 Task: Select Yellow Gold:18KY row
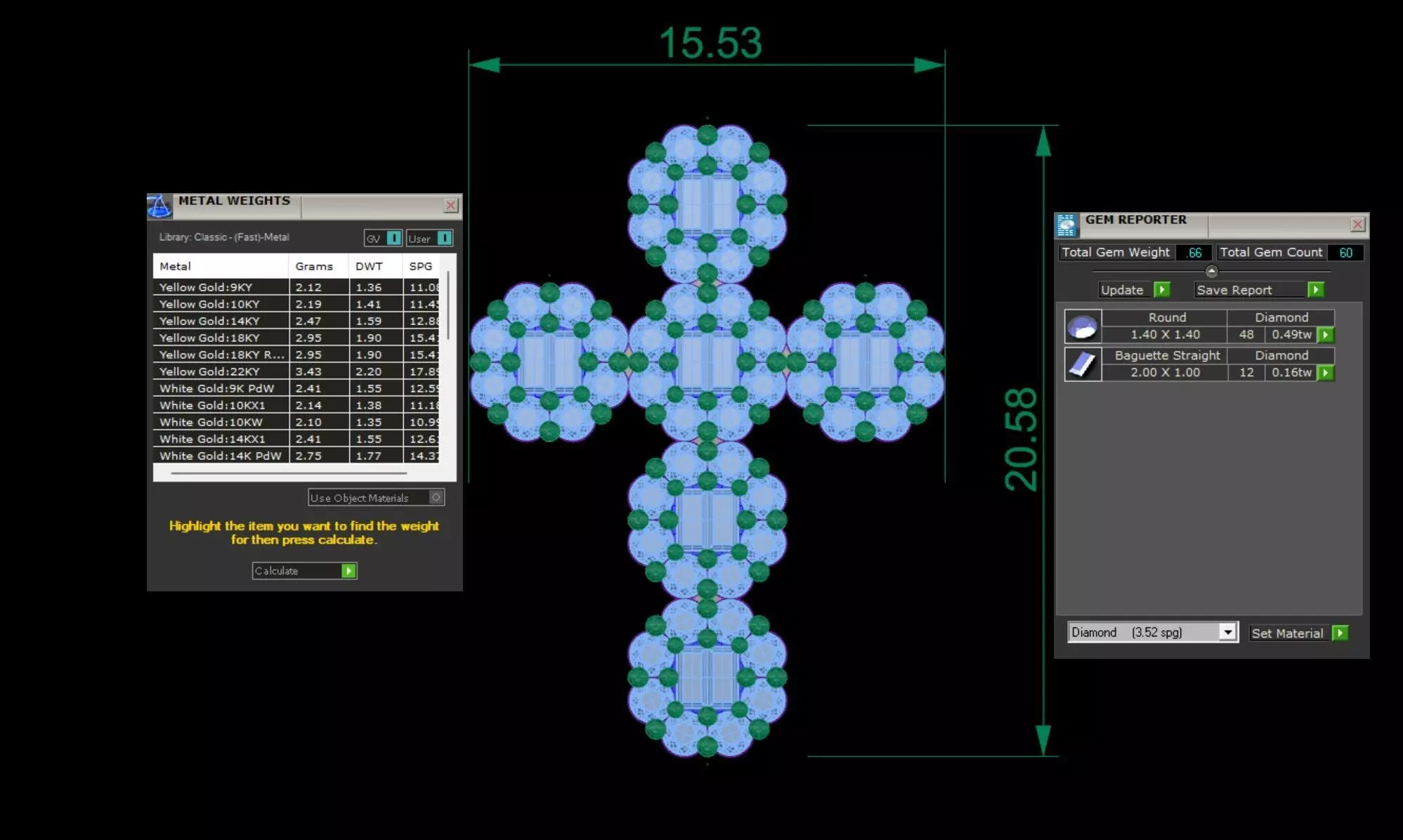tap(295, 338)
